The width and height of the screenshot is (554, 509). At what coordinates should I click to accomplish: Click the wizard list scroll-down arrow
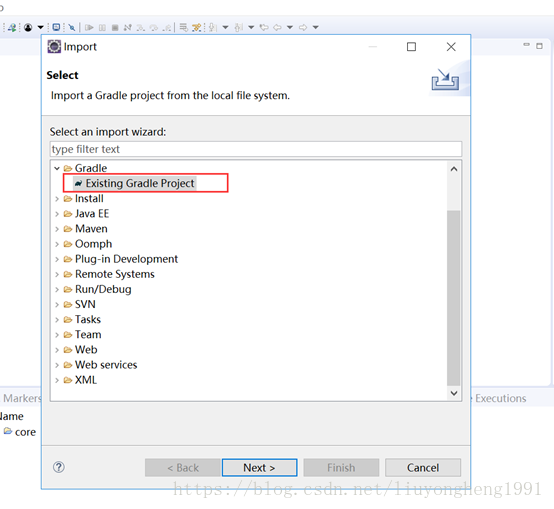(x=454, y=393)
